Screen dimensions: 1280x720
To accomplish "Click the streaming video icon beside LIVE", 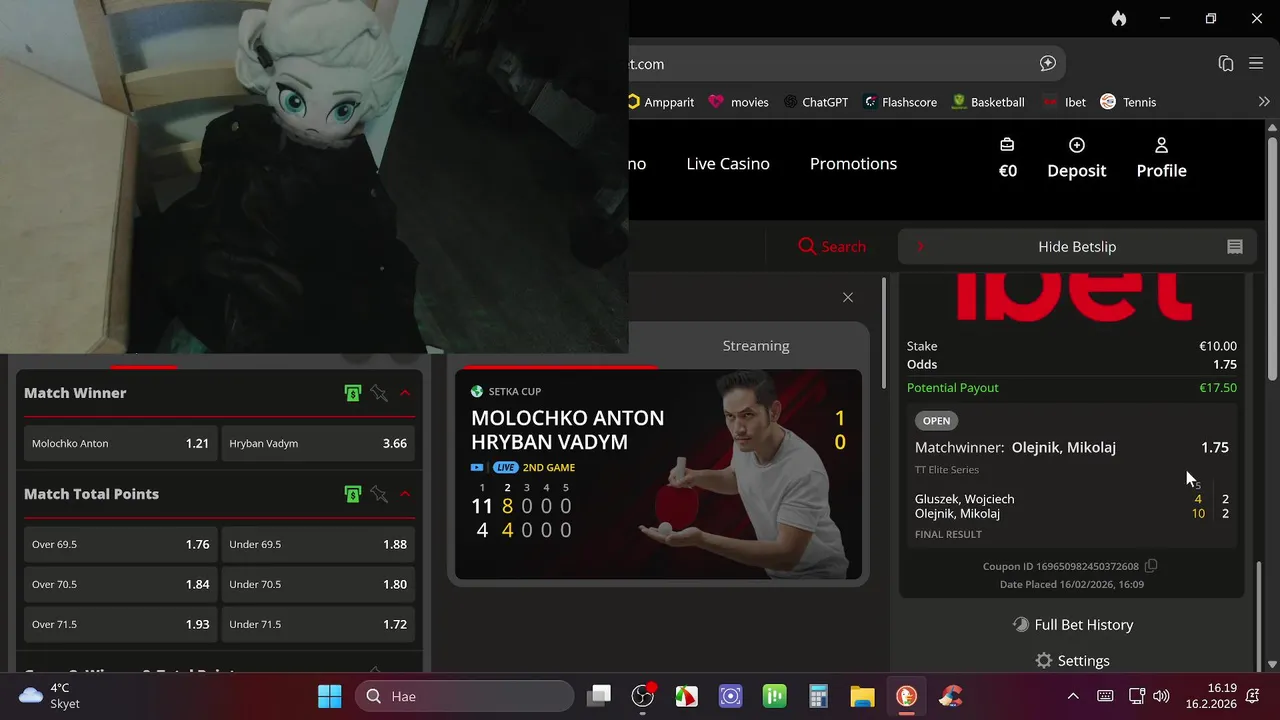I will coord(477,467).
